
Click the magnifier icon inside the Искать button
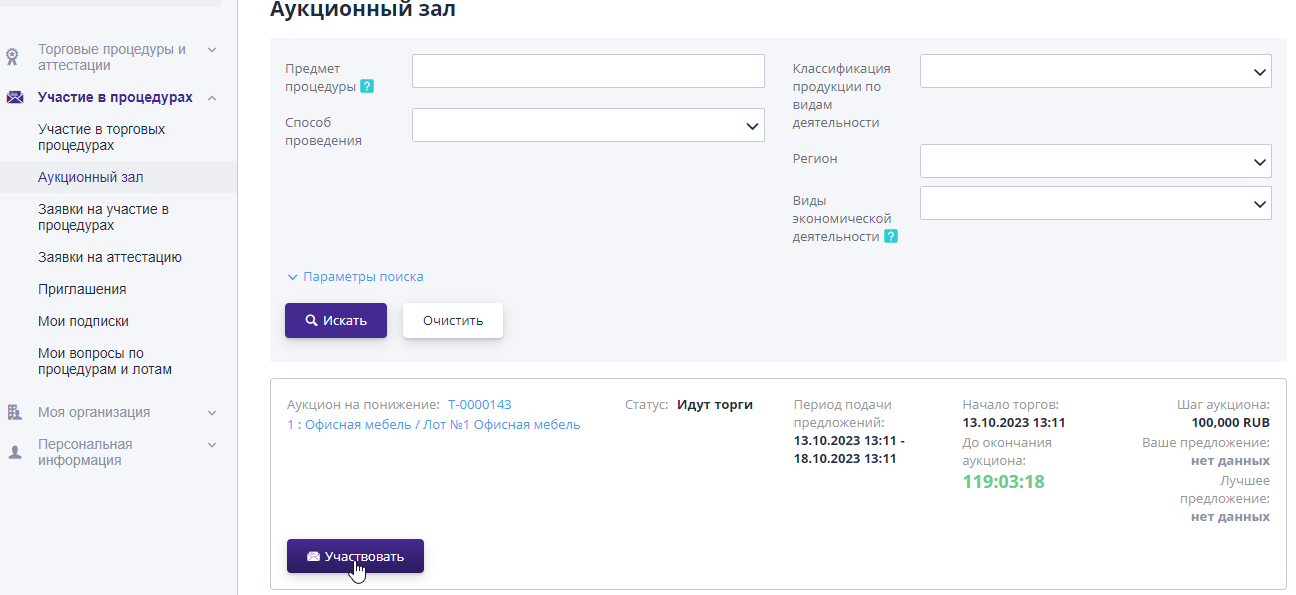[314, 320]
